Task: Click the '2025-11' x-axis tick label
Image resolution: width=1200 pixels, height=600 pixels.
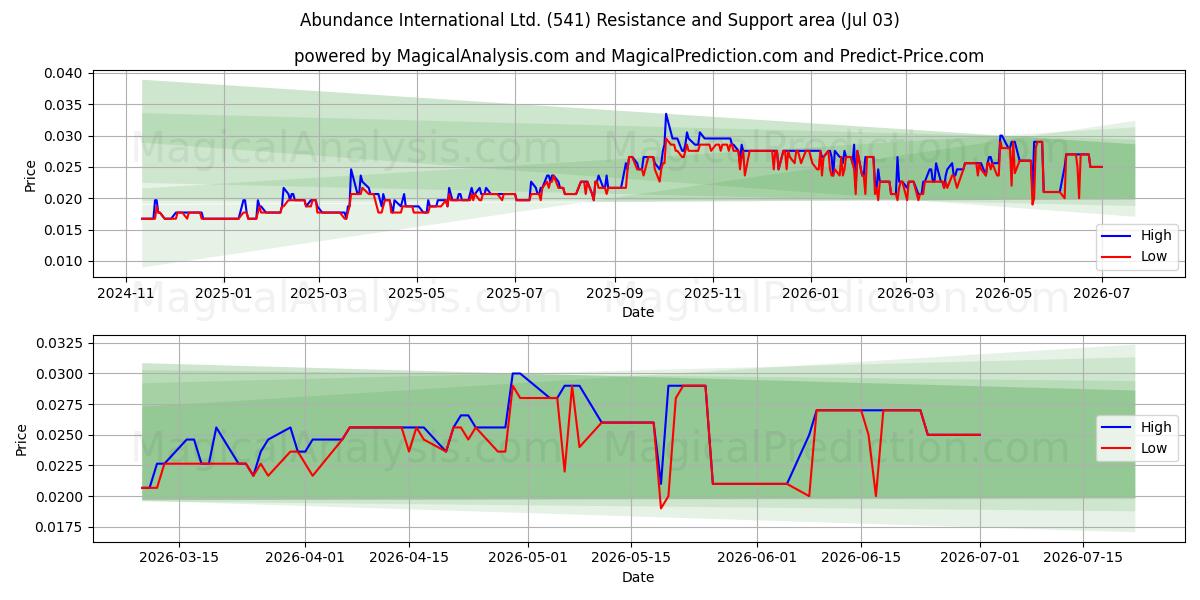Action: coord(713,293)
